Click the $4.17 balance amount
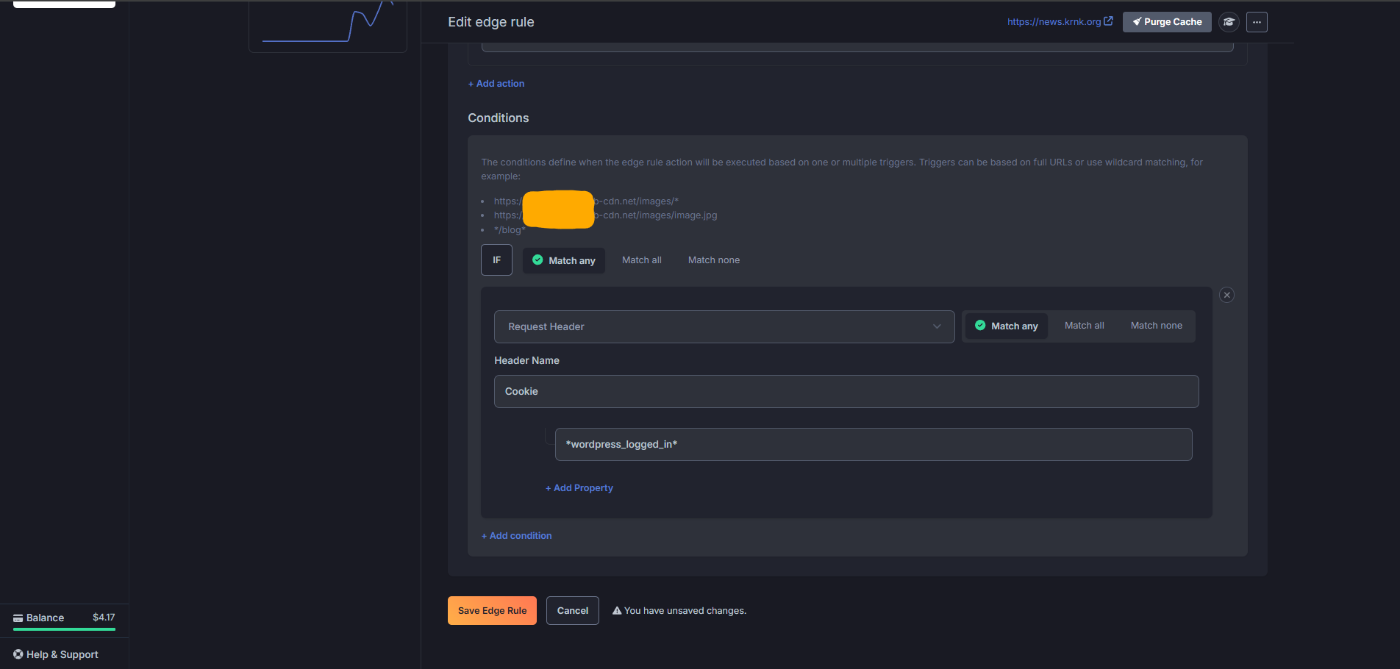 (103, 618)
